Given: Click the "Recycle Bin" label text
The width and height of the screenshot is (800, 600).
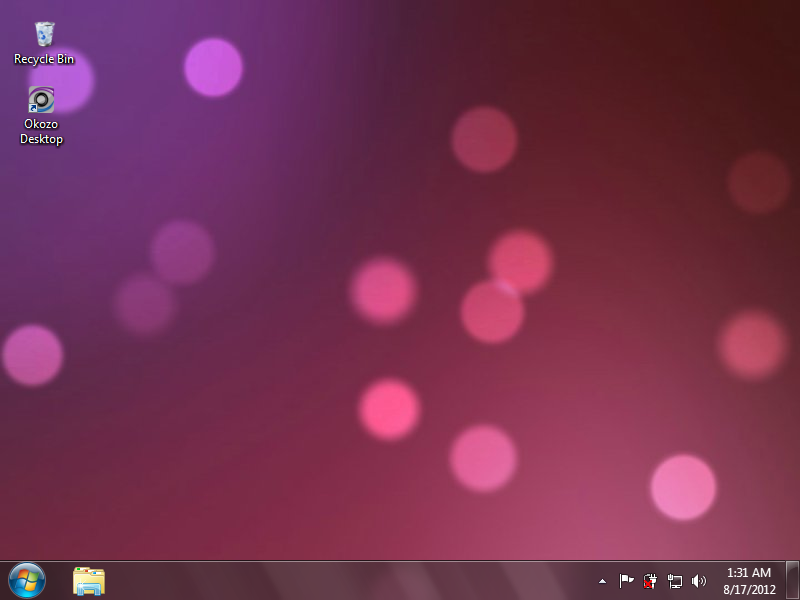Looking at the screenshot, I should point(44,59).
